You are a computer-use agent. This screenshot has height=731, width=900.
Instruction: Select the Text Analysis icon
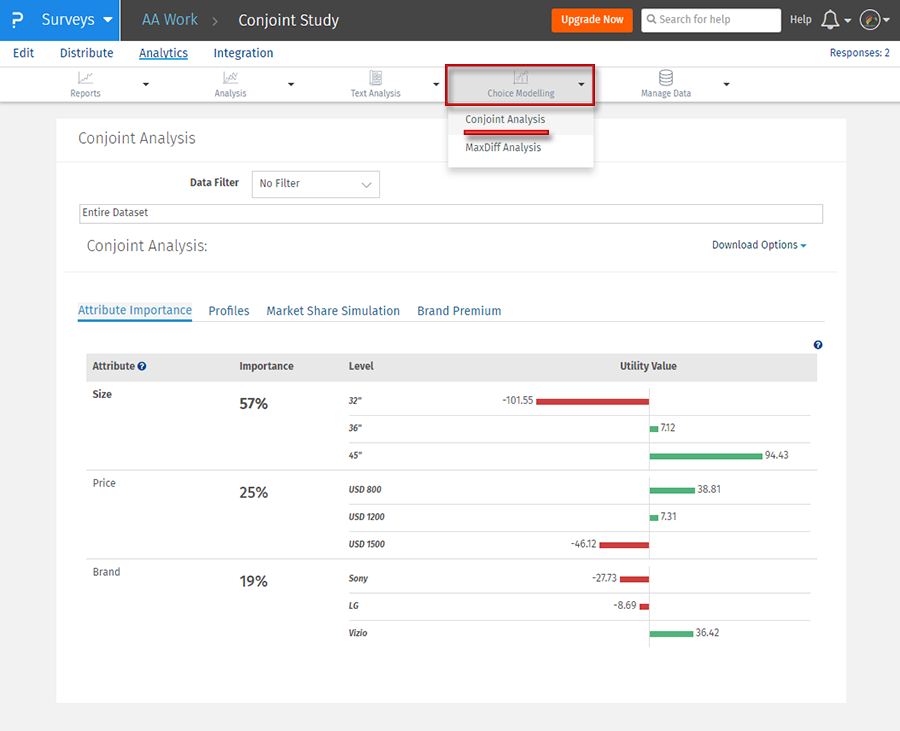(376, 78)
